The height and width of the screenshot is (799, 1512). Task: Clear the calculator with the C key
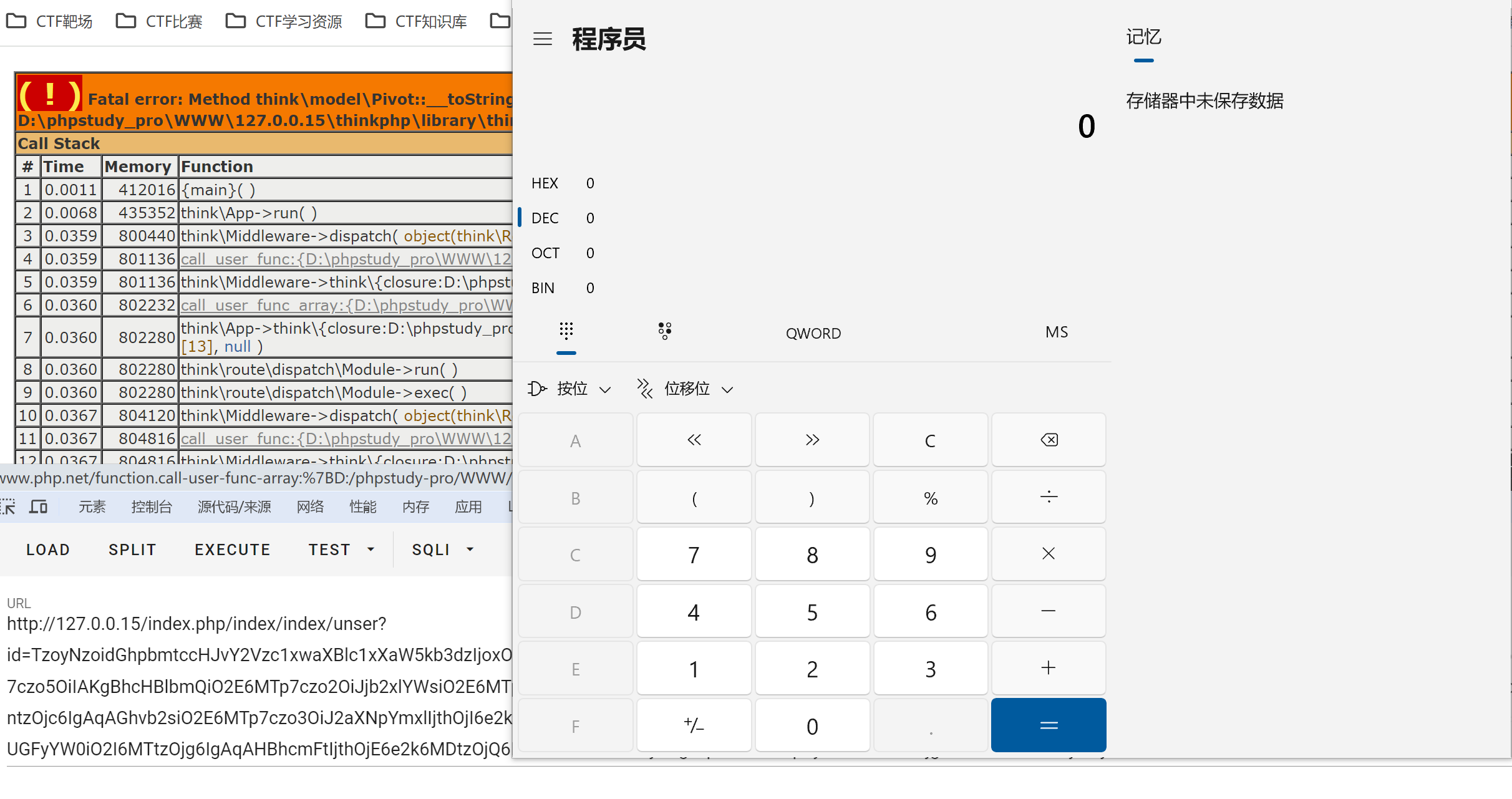coord(931,440)
